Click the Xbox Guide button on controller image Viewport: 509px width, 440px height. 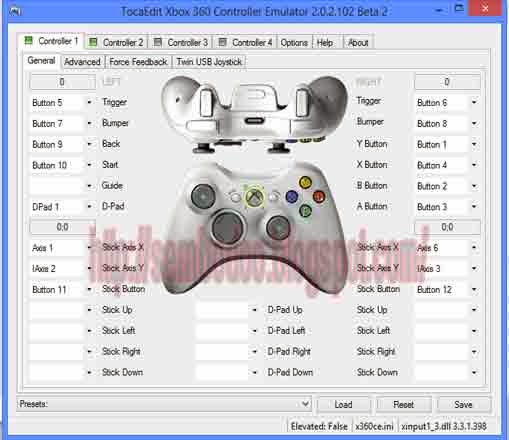point(254,197)
